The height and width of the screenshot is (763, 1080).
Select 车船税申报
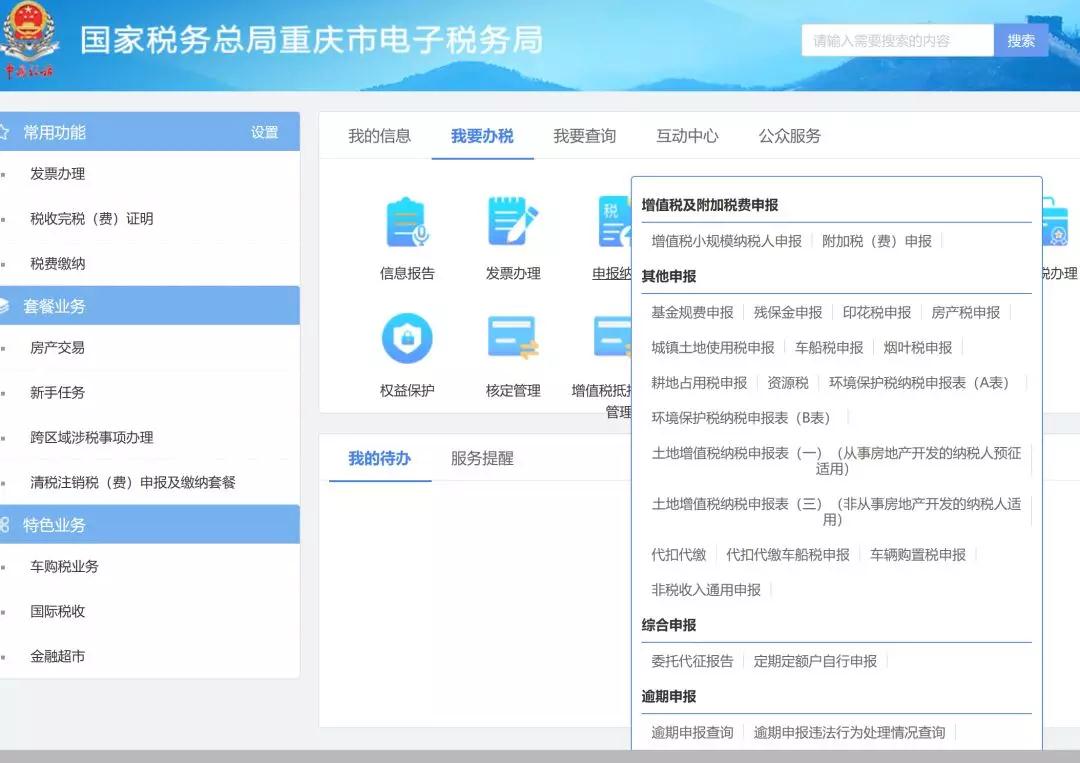[x=829, y=347]
